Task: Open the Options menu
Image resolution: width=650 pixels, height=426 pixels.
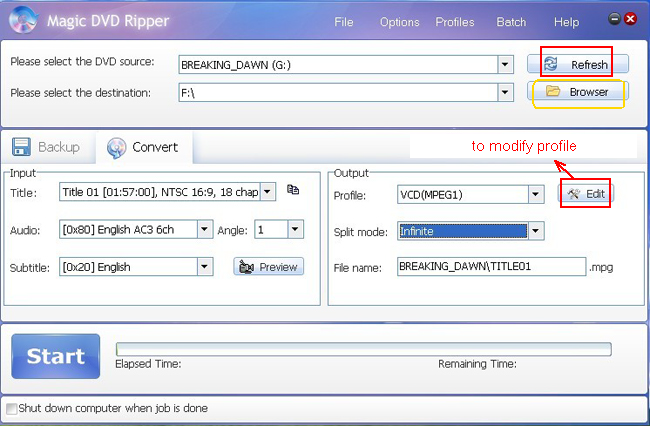Action: [x=400, y=22]
